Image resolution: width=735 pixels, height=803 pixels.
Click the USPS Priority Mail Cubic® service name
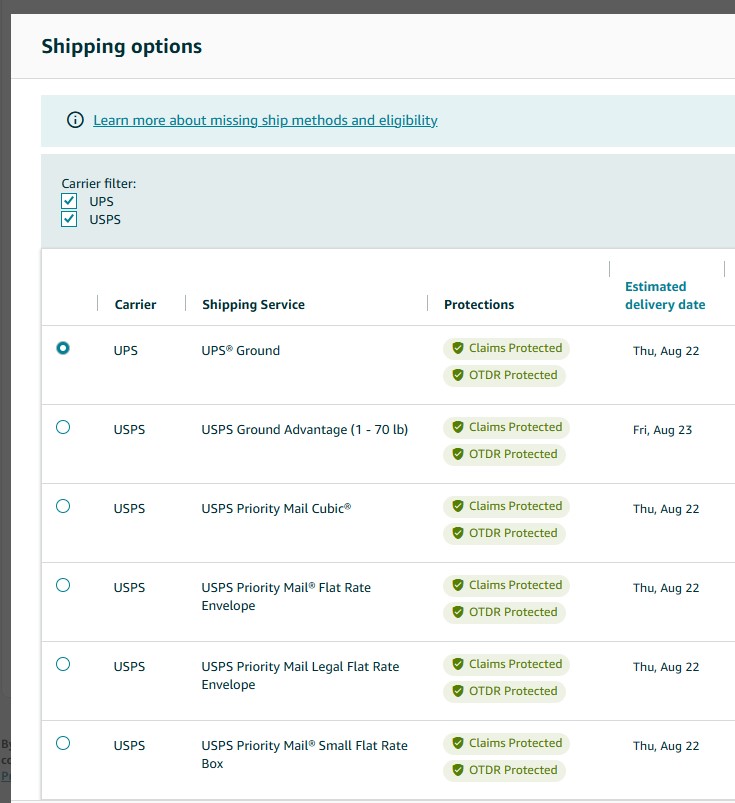click(276, 509)
